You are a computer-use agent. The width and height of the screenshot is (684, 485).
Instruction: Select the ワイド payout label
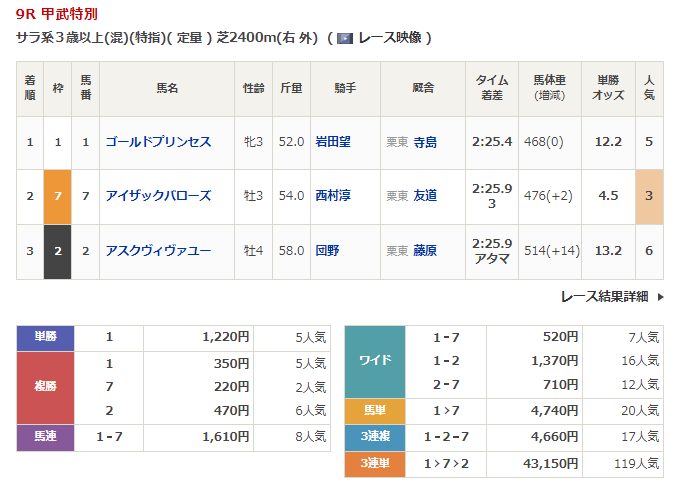(x=374, y=361)
